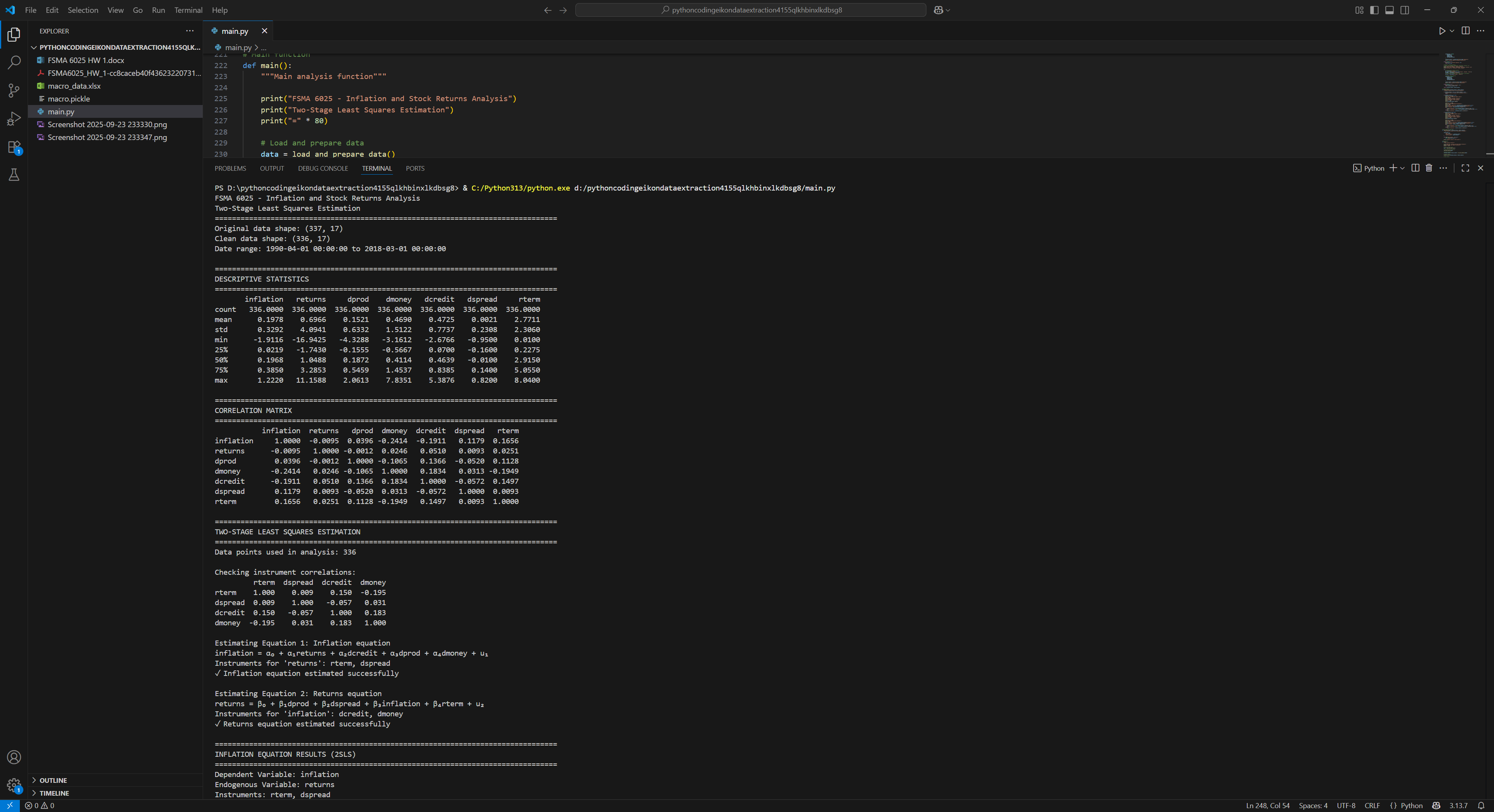Viewport: 1494px width, 812px height.
Task: Open the Extensions view
Action: [14, 147]
